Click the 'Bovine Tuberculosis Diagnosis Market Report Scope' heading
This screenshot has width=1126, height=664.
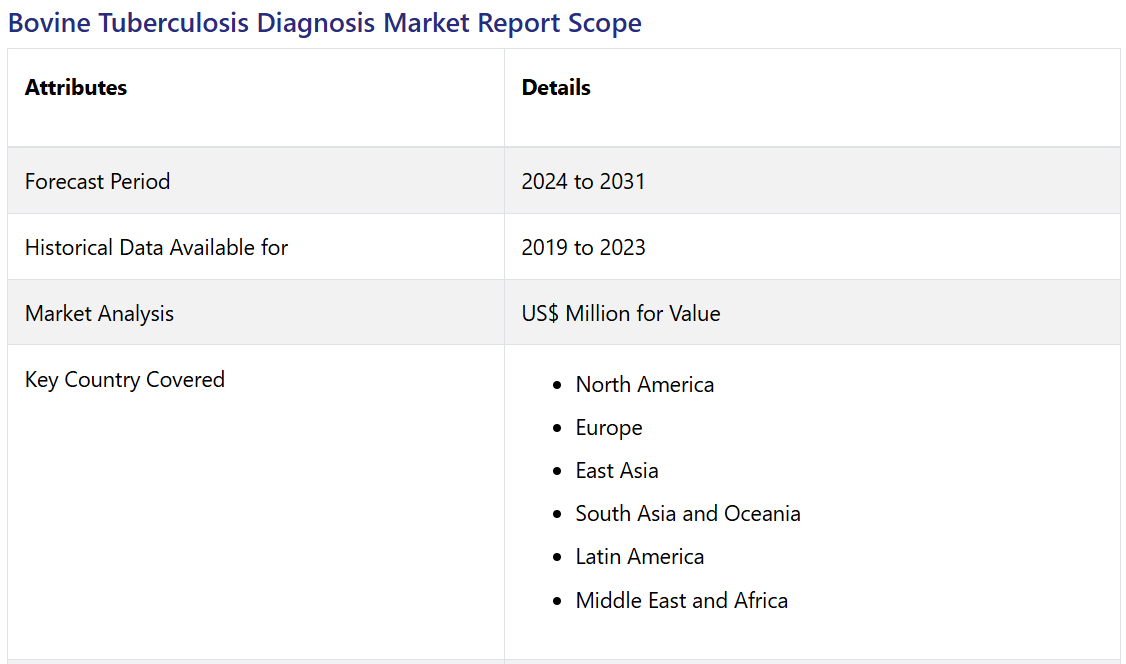point(325,23)
